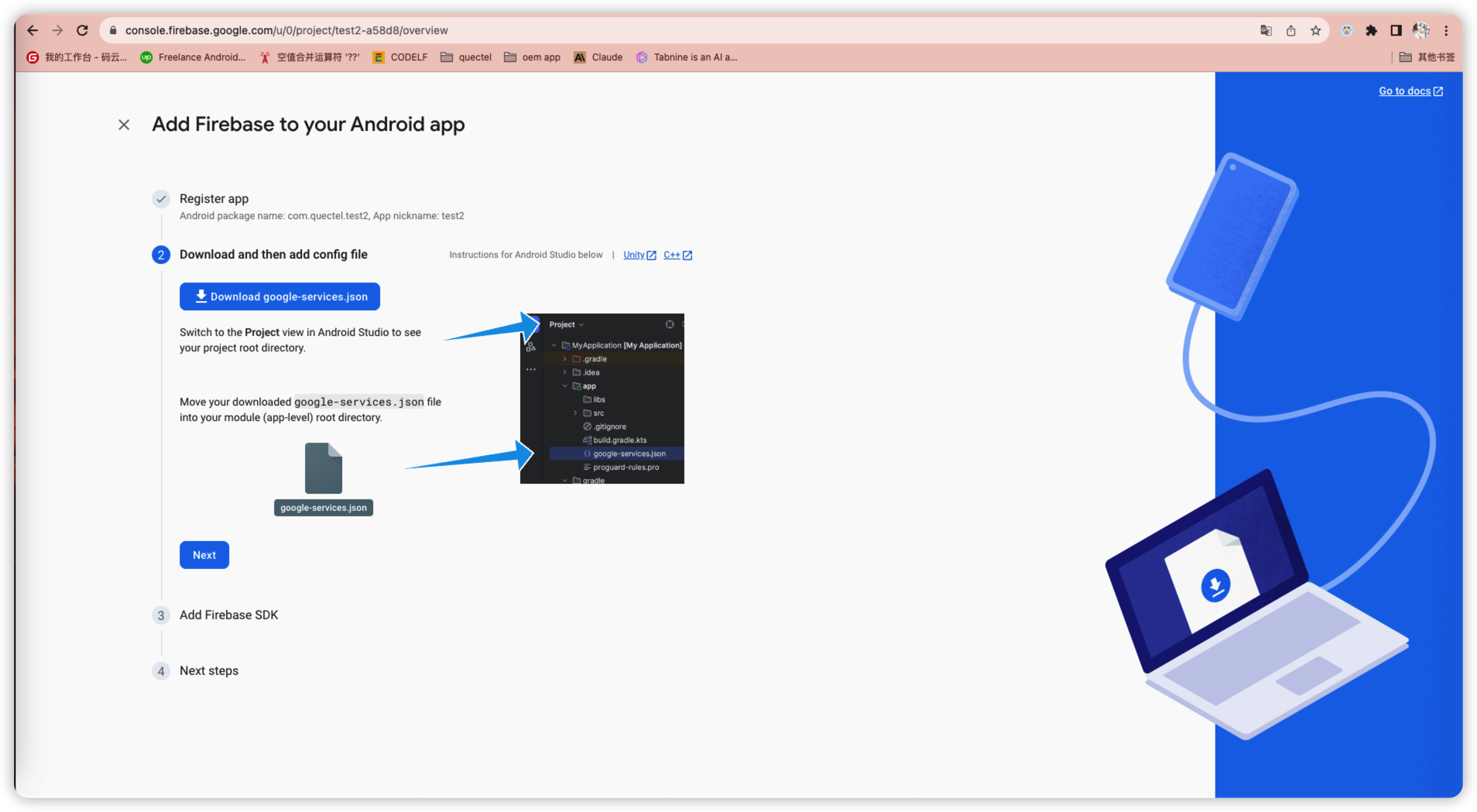This screenshot has height=812, width=1477.
Task: Reload the Firebase console page
Action: (82, 30)
